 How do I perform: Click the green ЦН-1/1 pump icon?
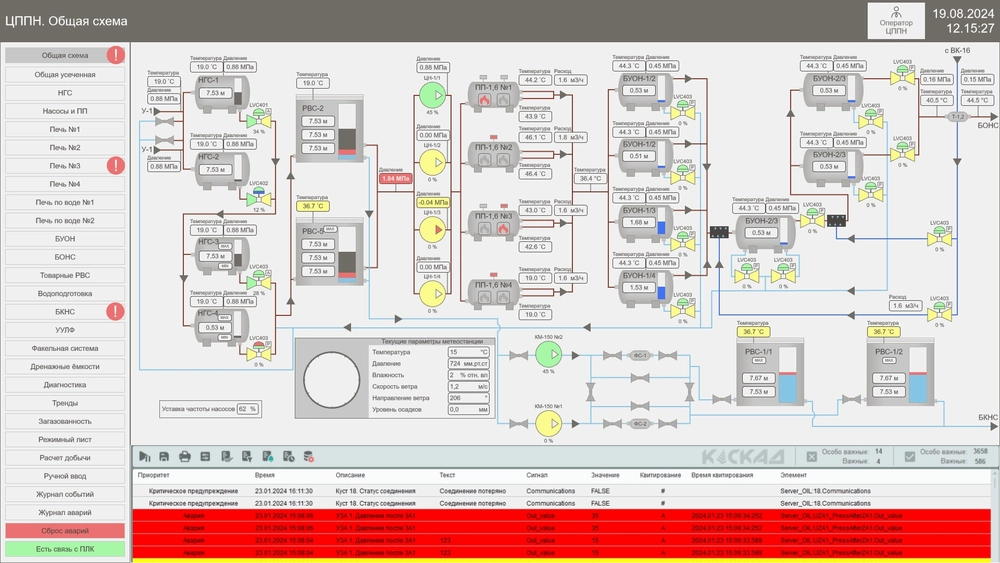(x=433, y=93)
